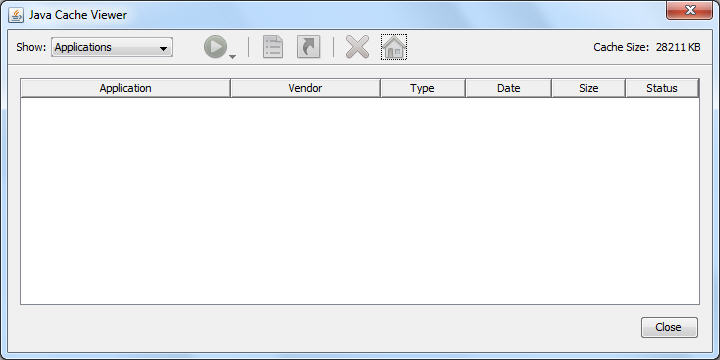Close the window with the red X
This screenshot has width=720, height=360.
[689, 10]
